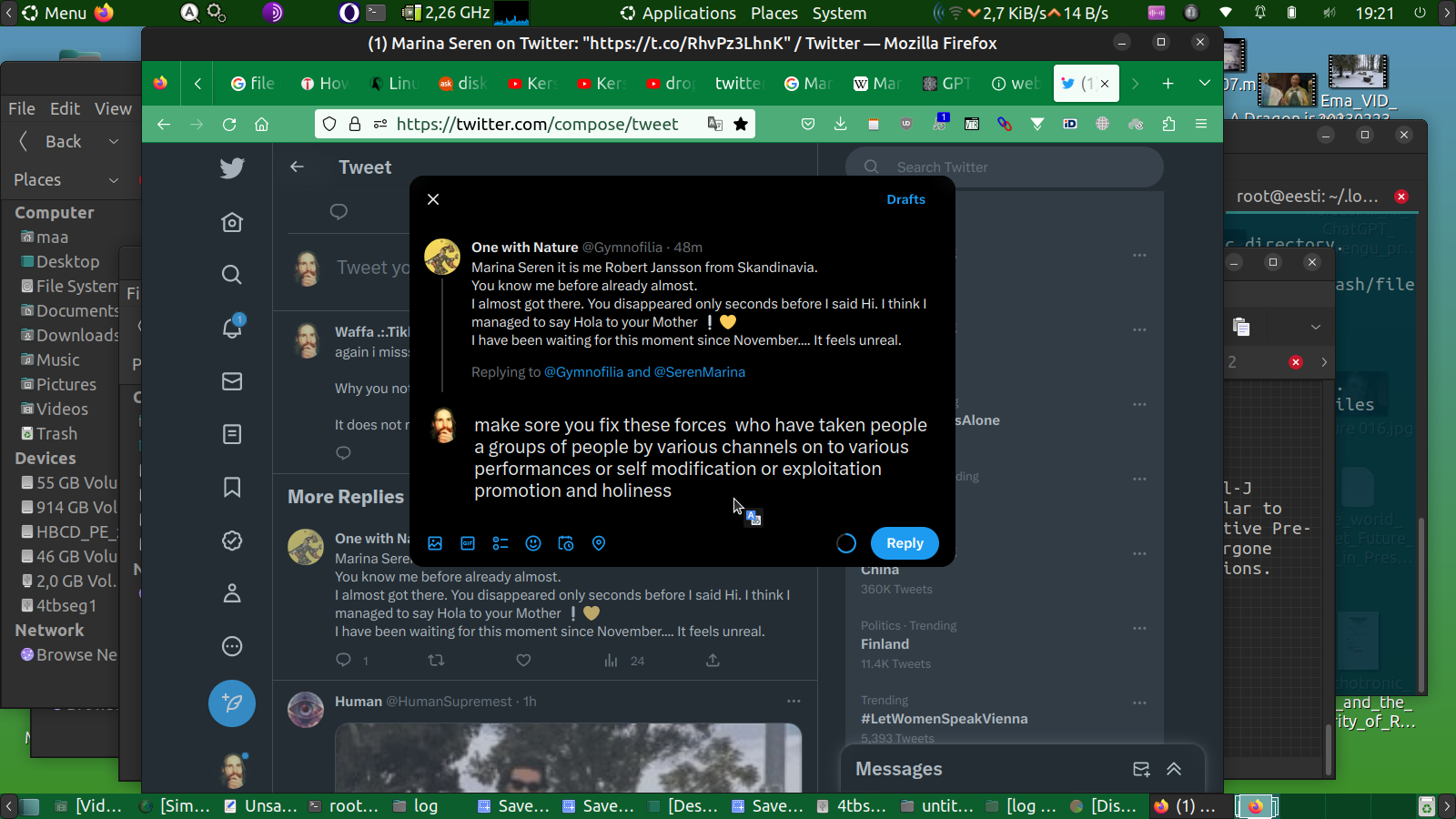Viewport: 1456px width, 819px height.
Task: Expand the Messages drawer
Action: coord(1174,769)
